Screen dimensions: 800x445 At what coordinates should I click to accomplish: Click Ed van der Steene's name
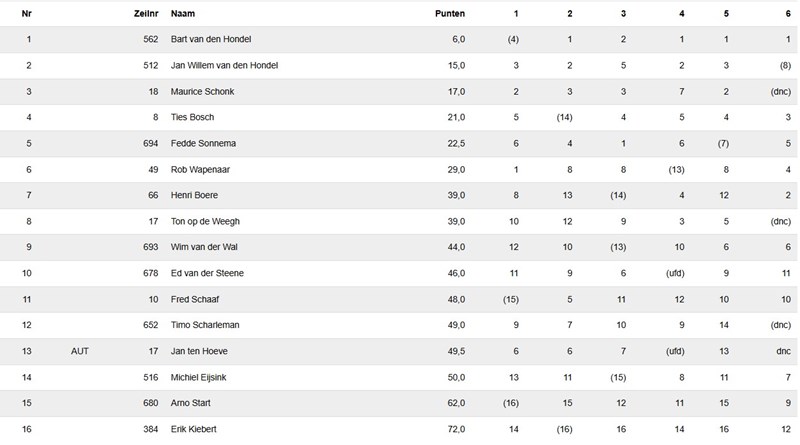(207, 273)
